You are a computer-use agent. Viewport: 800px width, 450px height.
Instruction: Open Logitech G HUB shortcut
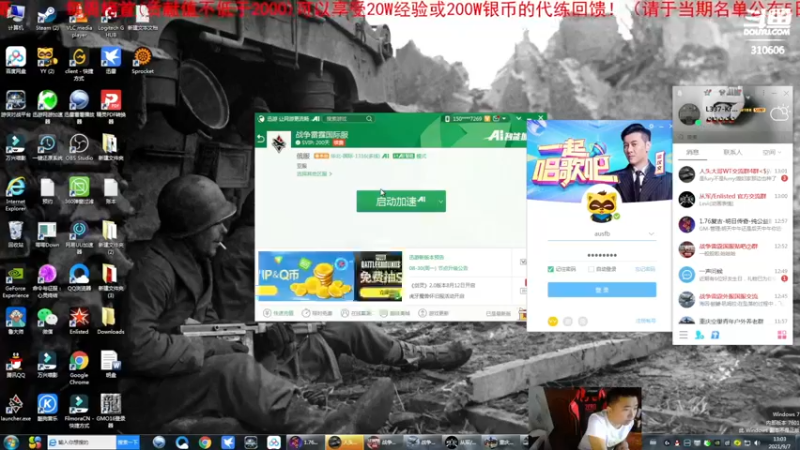(x=111, y=19)
